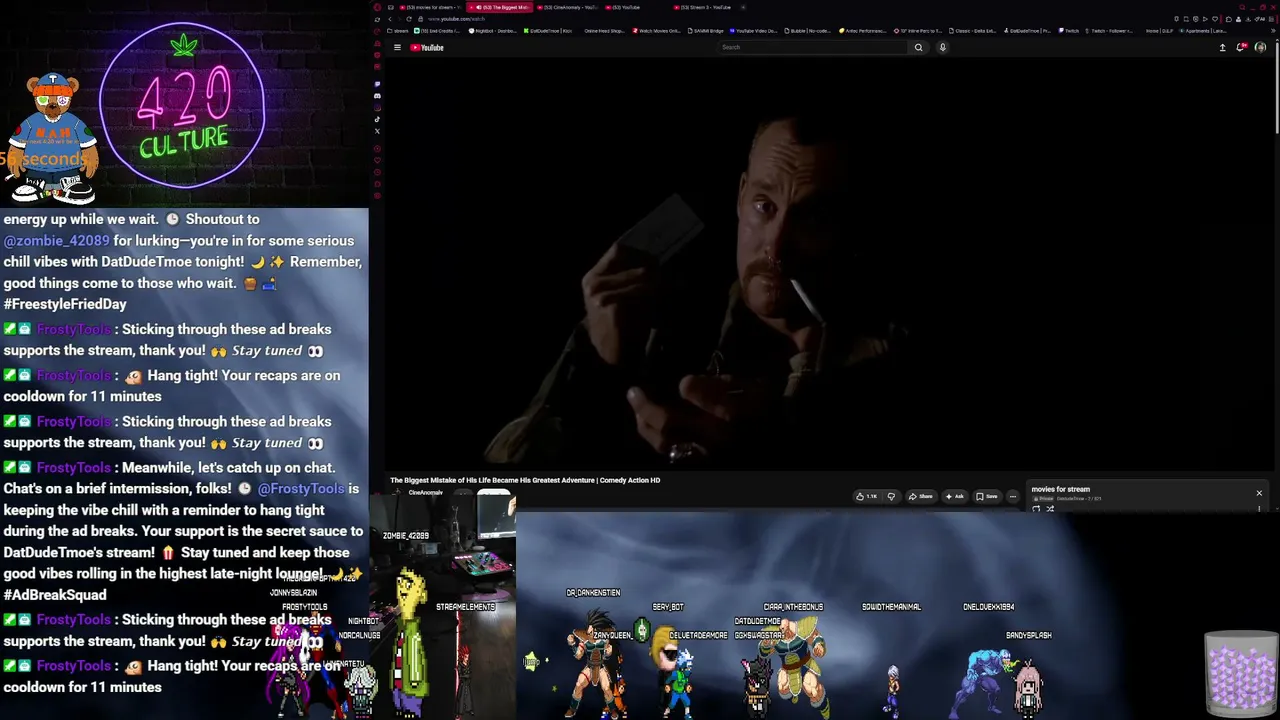
Task: Open the Twitch bookmark
Action: tap(1069, 31)
